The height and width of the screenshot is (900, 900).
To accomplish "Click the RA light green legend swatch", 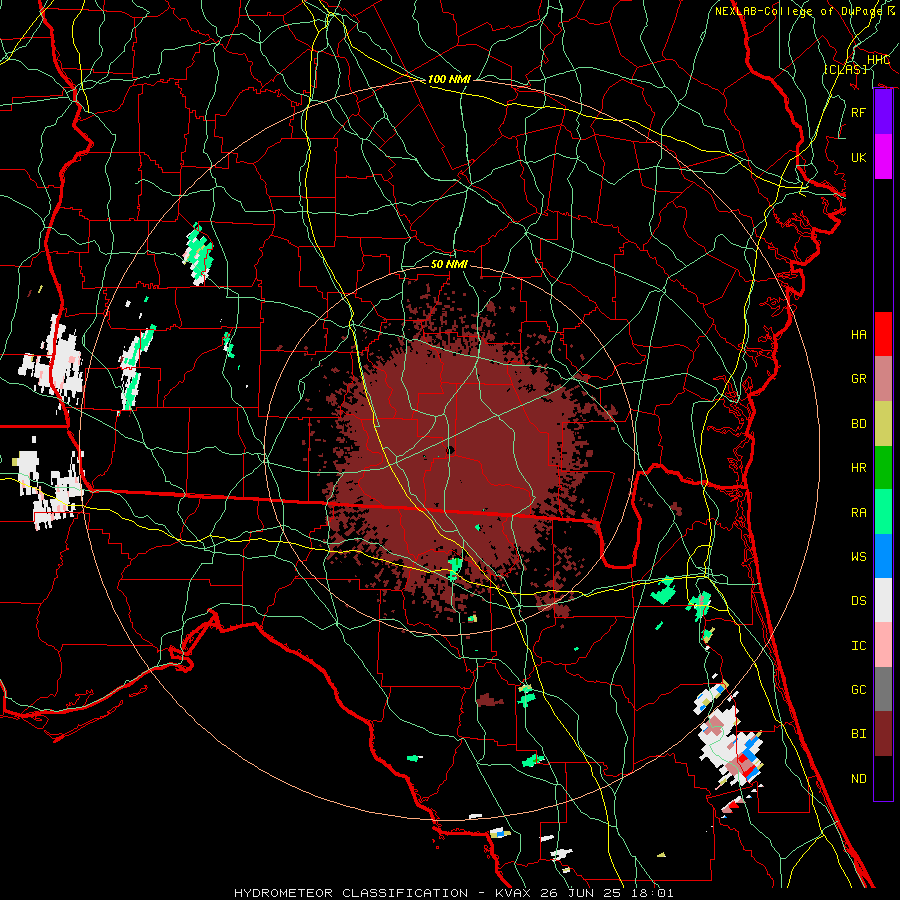I will 883,512.
